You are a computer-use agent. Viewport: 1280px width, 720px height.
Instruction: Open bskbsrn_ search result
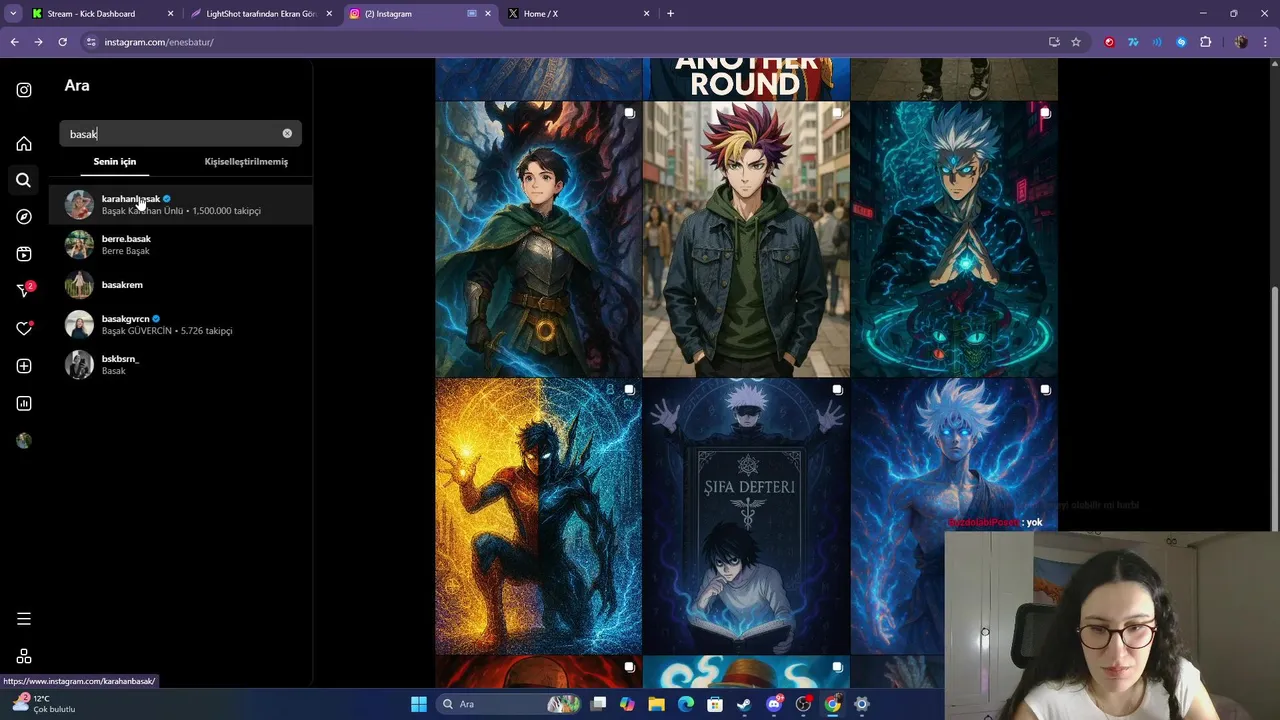[x=181, y=365]
